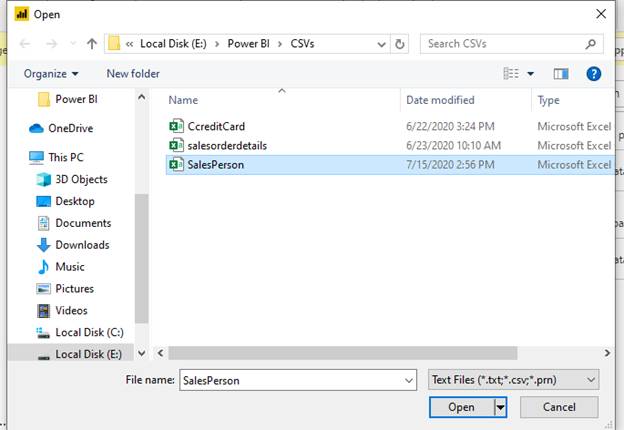624x430 pixels.
Task: Open Power BI folder in navigation pane
Action: click(76, 99)
